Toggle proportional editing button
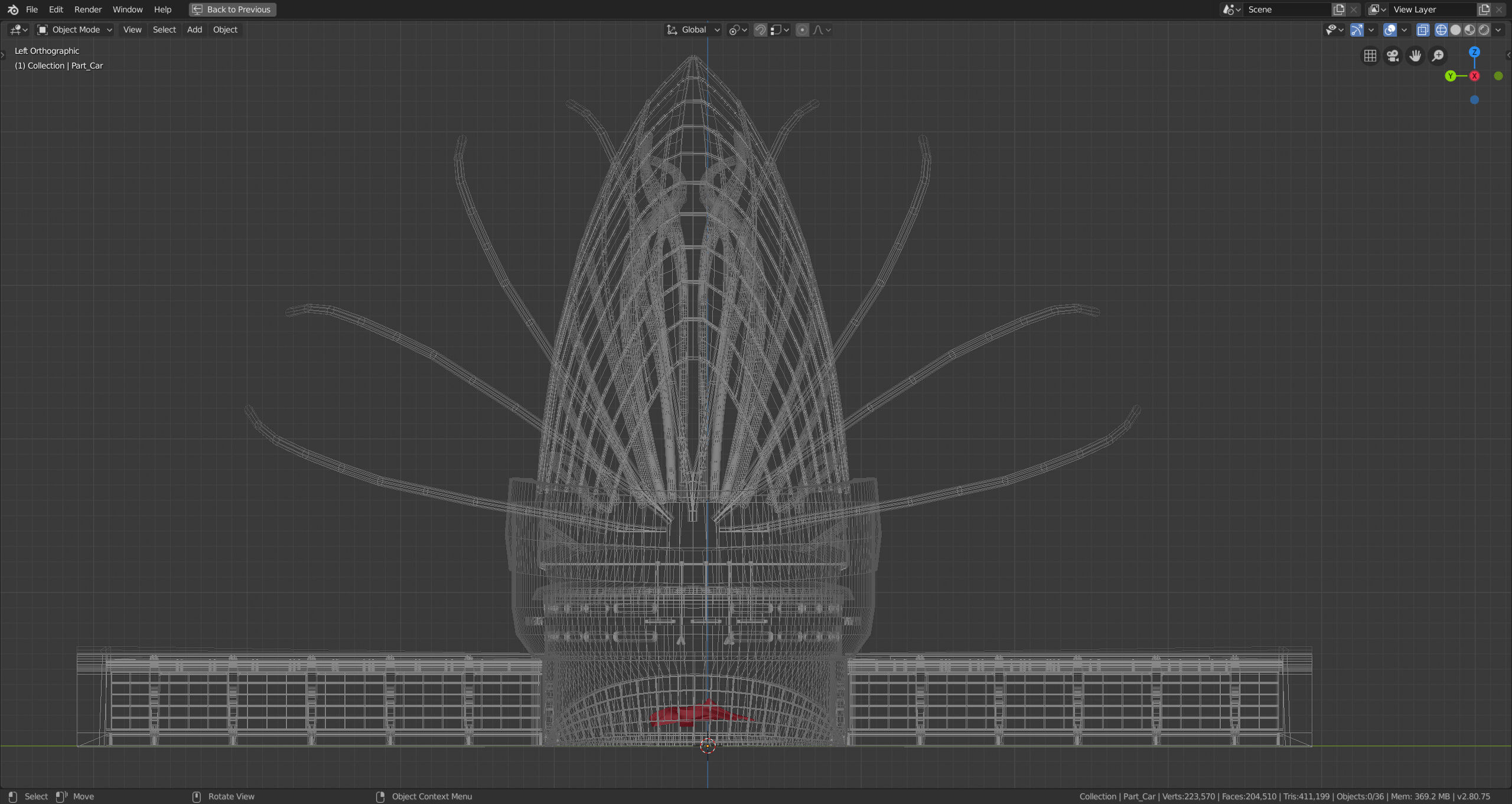The image size is (1512, 804). 802,30
